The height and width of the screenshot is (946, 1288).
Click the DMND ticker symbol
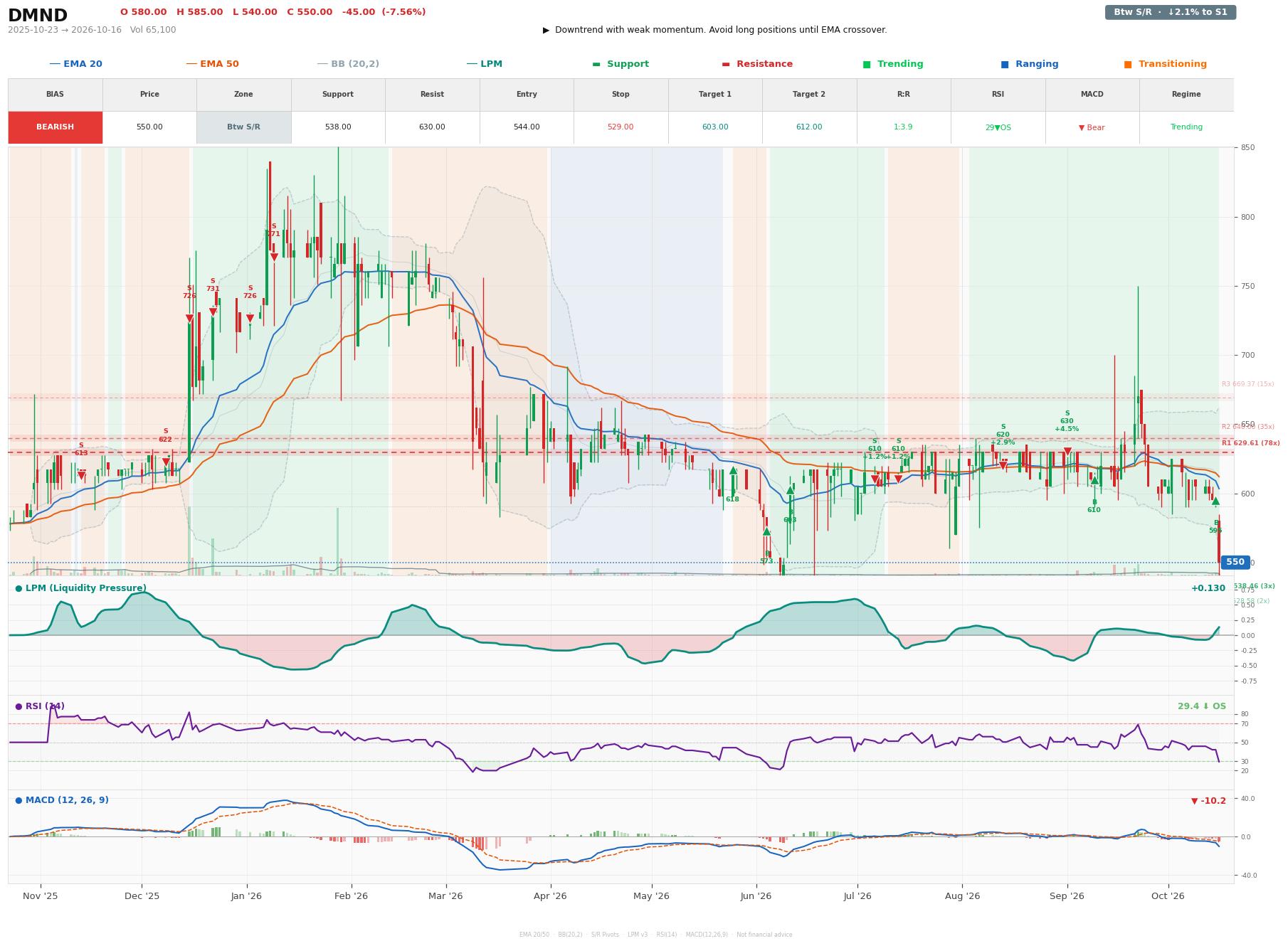38,16
